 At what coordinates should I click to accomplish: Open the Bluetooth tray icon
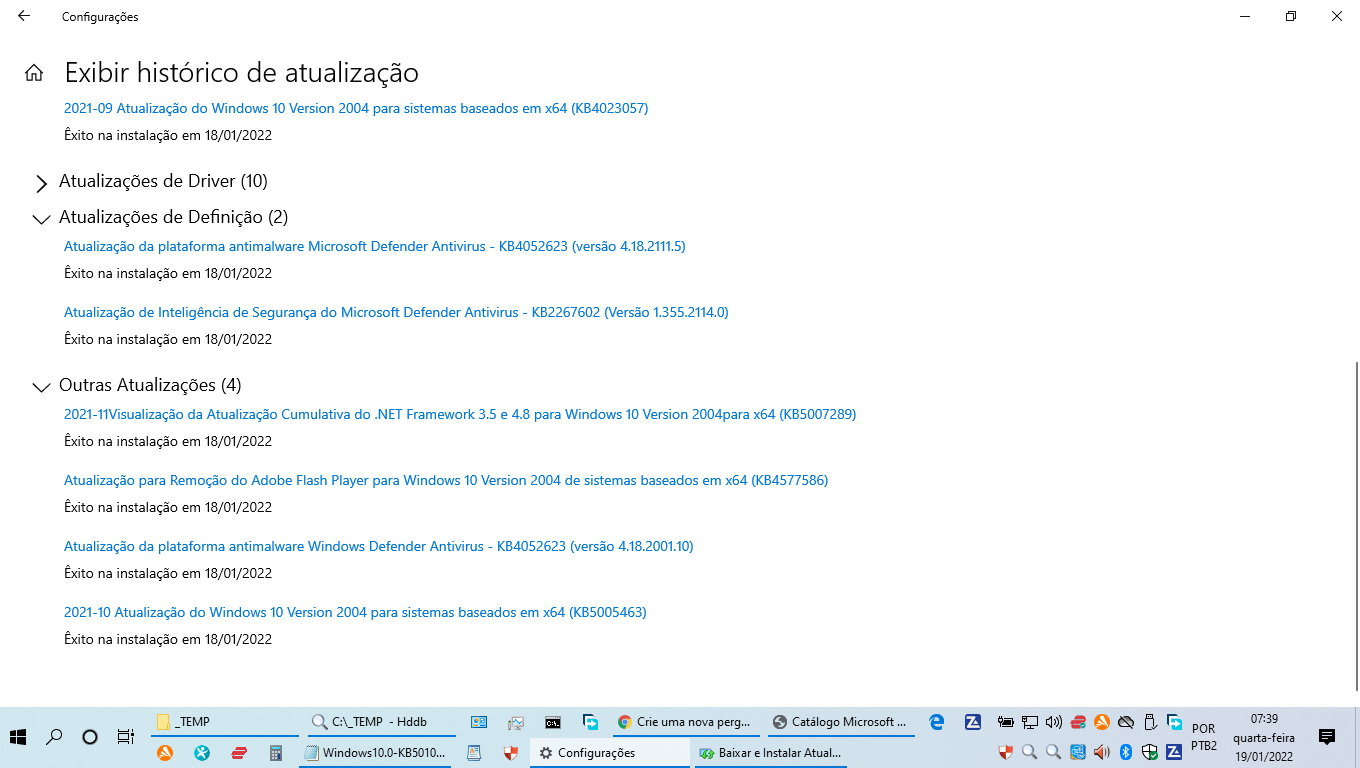(x=1126, y=752)
